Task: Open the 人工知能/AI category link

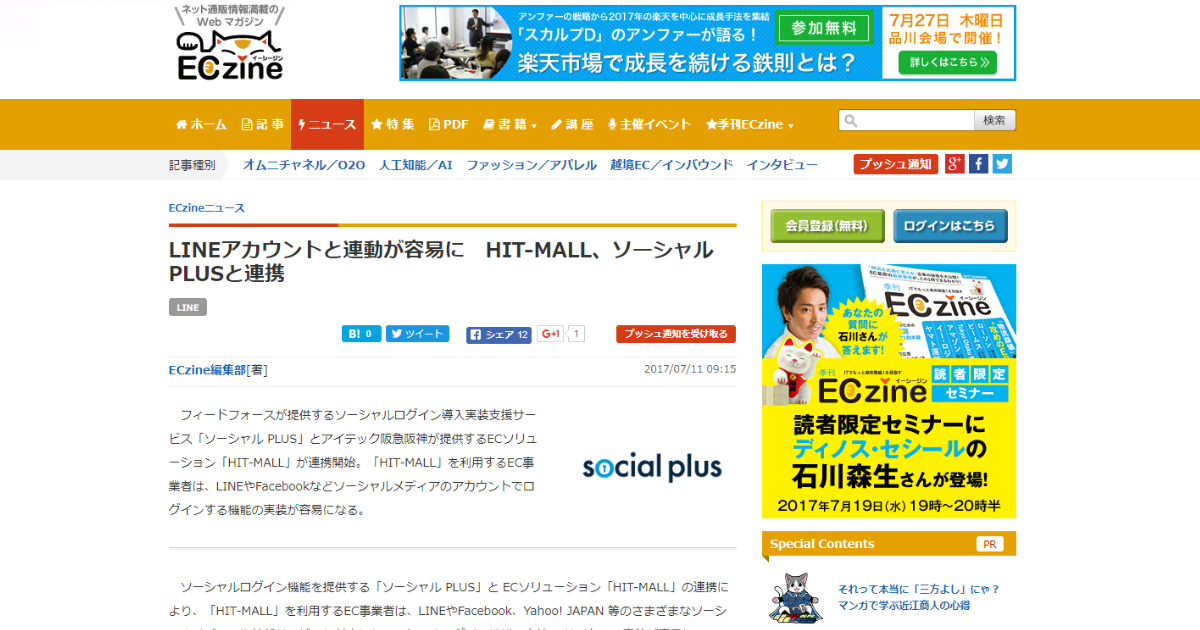Action: 415,165
